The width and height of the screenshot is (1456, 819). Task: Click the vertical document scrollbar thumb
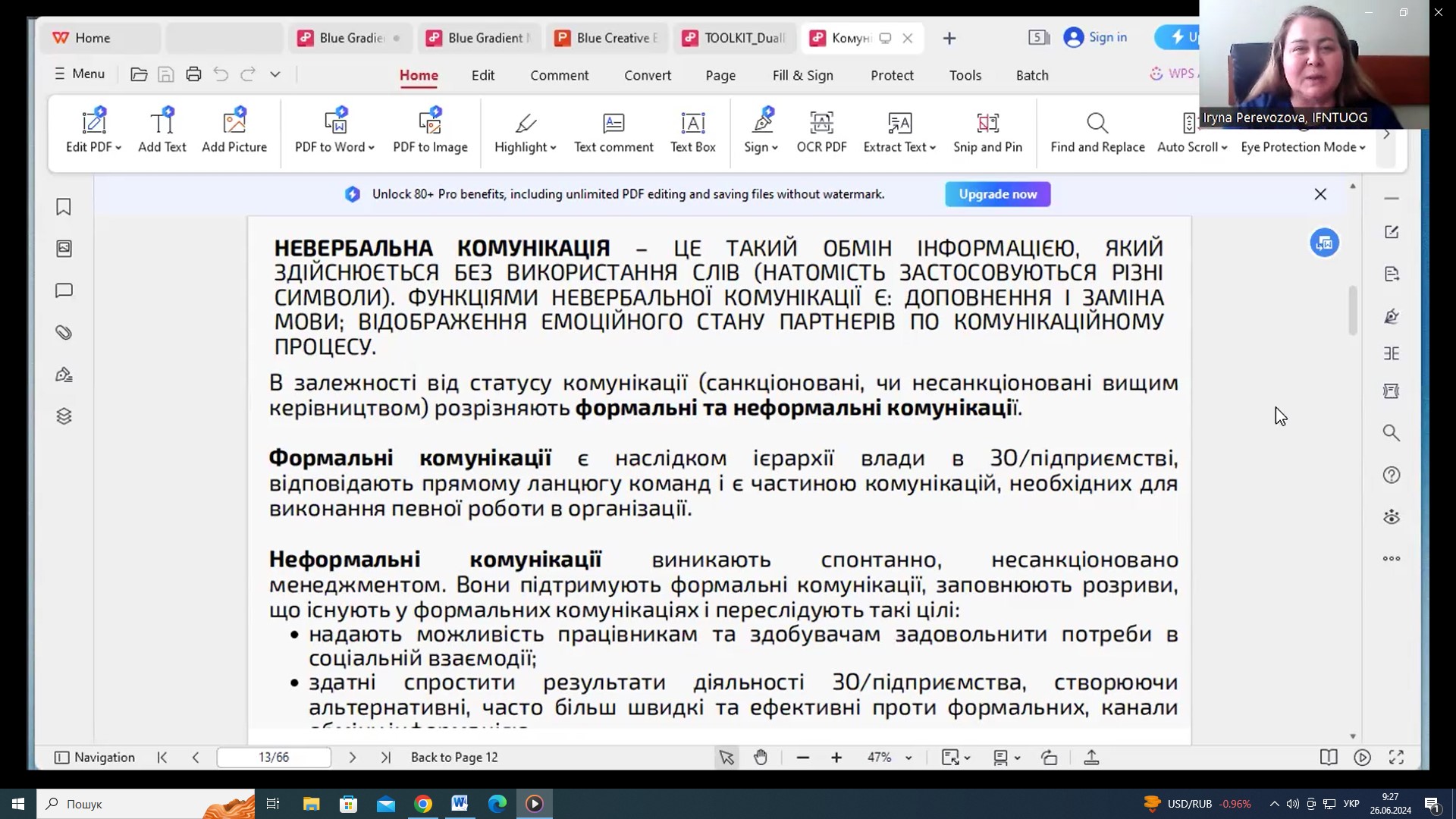(x=1352, y=310)
